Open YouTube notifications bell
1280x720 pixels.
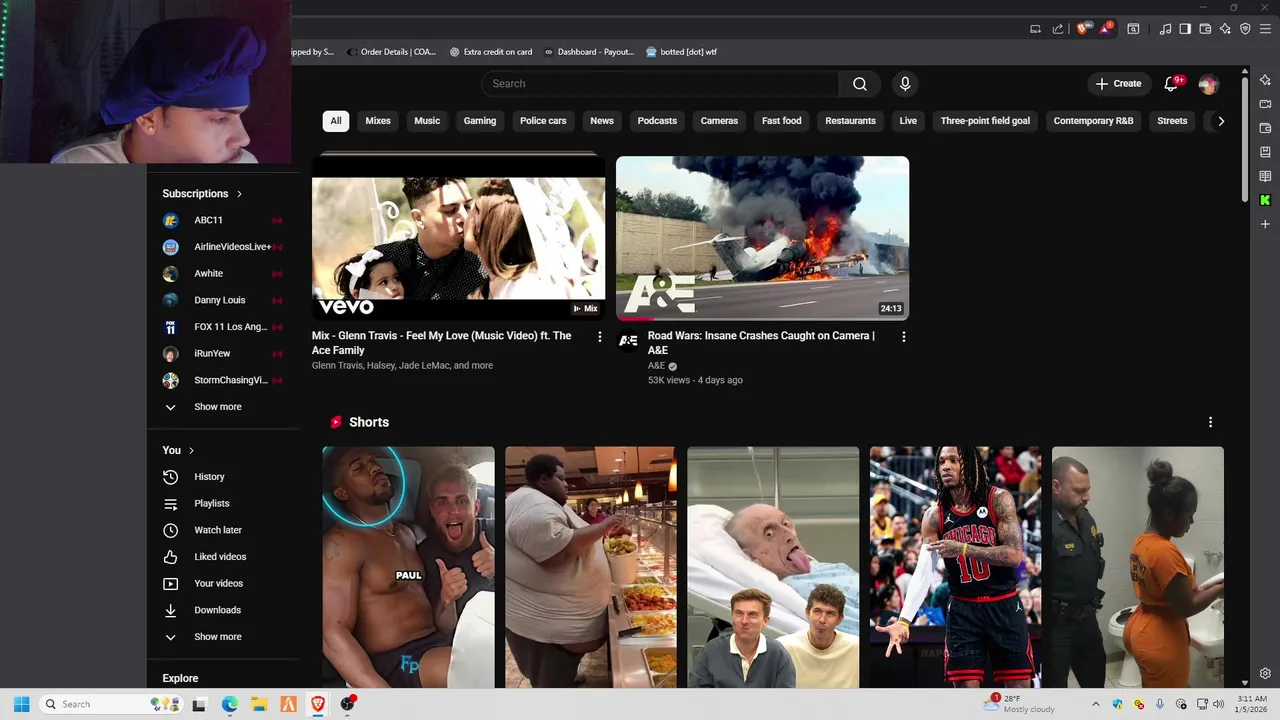1172,84
